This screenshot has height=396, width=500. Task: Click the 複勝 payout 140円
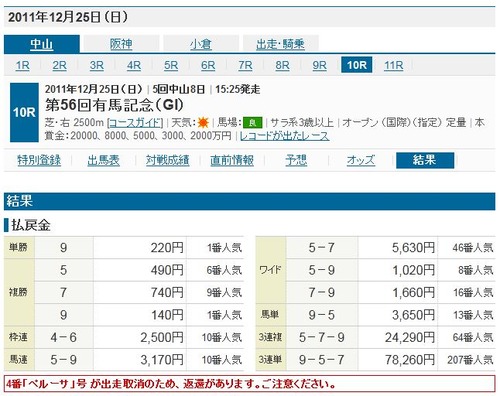click(167, 315)
